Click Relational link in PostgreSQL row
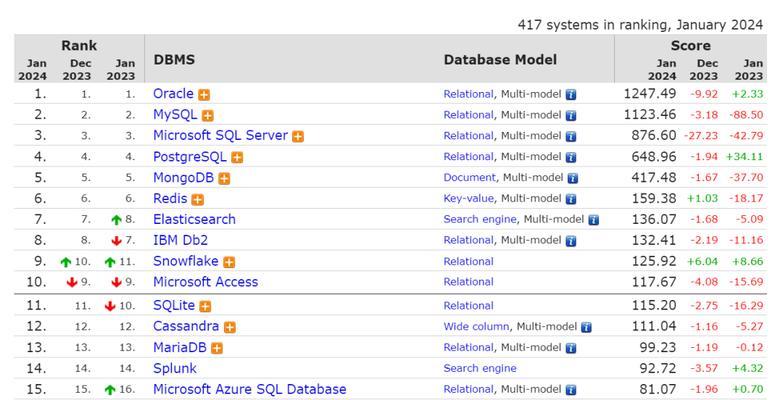 click(x=468, y=157)
